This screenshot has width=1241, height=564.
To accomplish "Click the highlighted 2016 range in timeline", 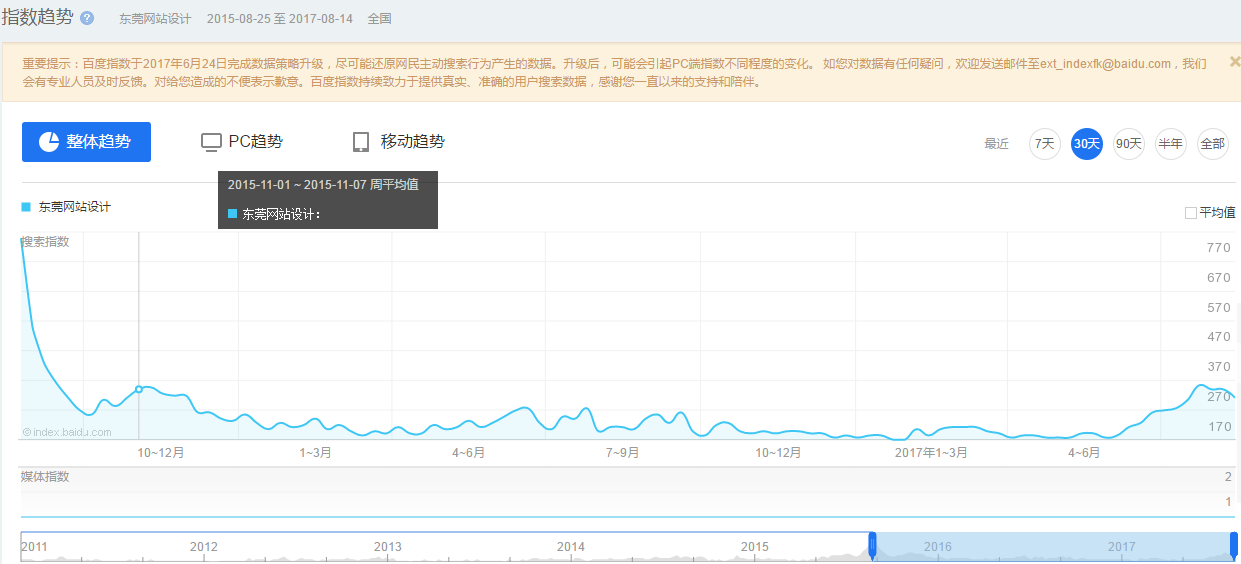I will [x=938, y=547].
